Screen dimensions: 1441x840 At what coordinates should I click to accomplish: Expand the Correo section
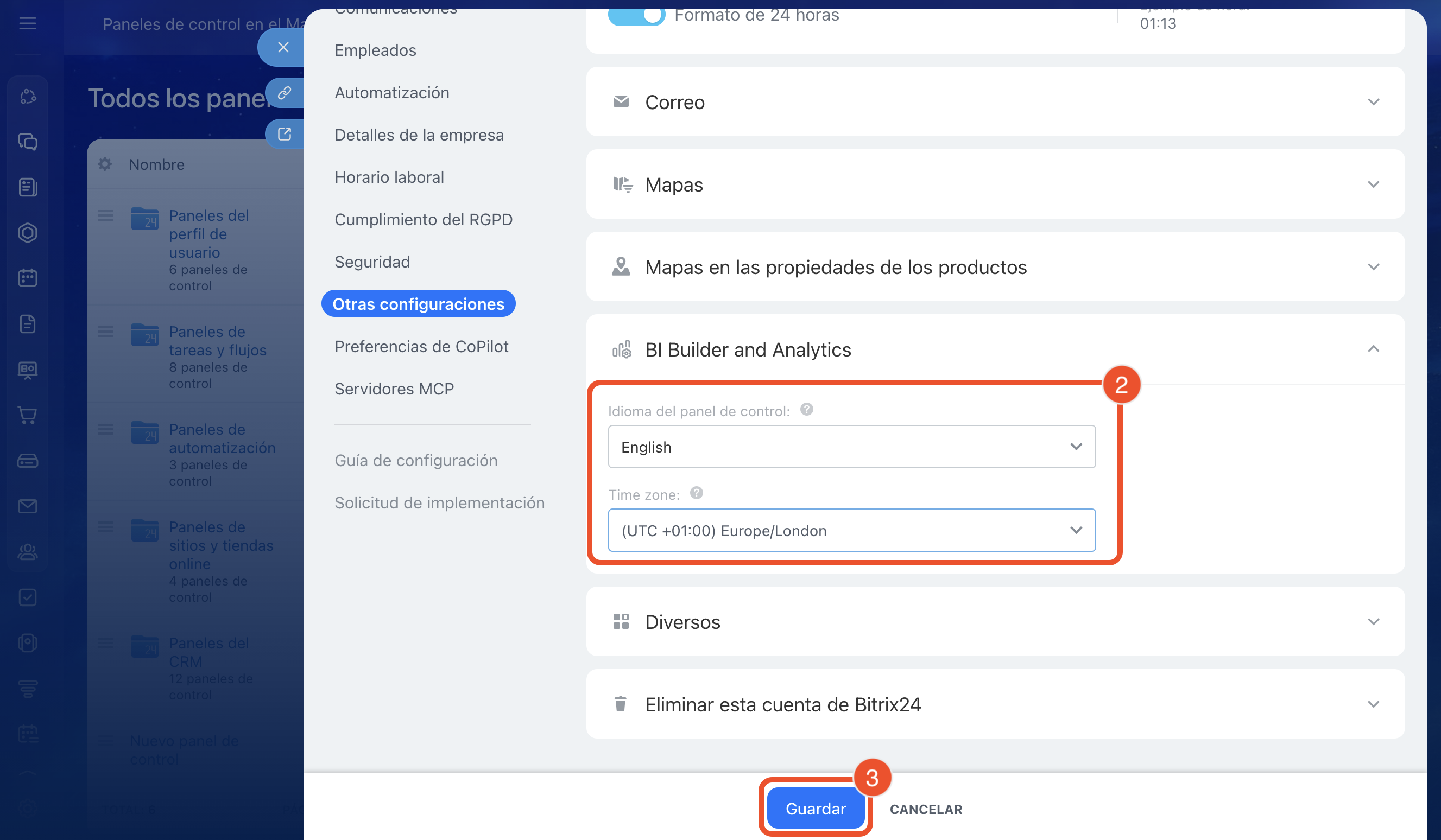pos(995,101)
